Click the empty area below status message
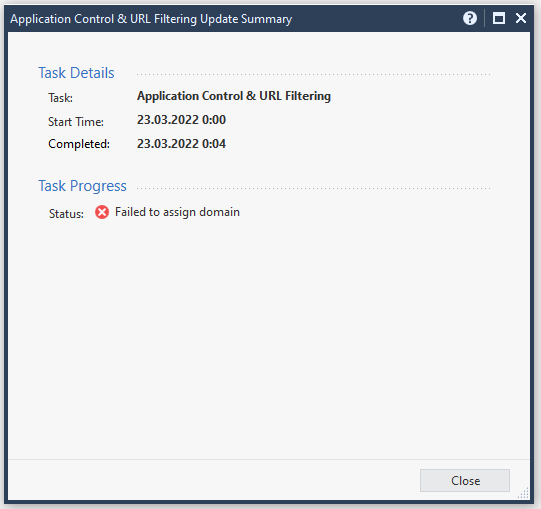Image resolution: width=541 pixels, height=509 pixels. tap(269, 338)
